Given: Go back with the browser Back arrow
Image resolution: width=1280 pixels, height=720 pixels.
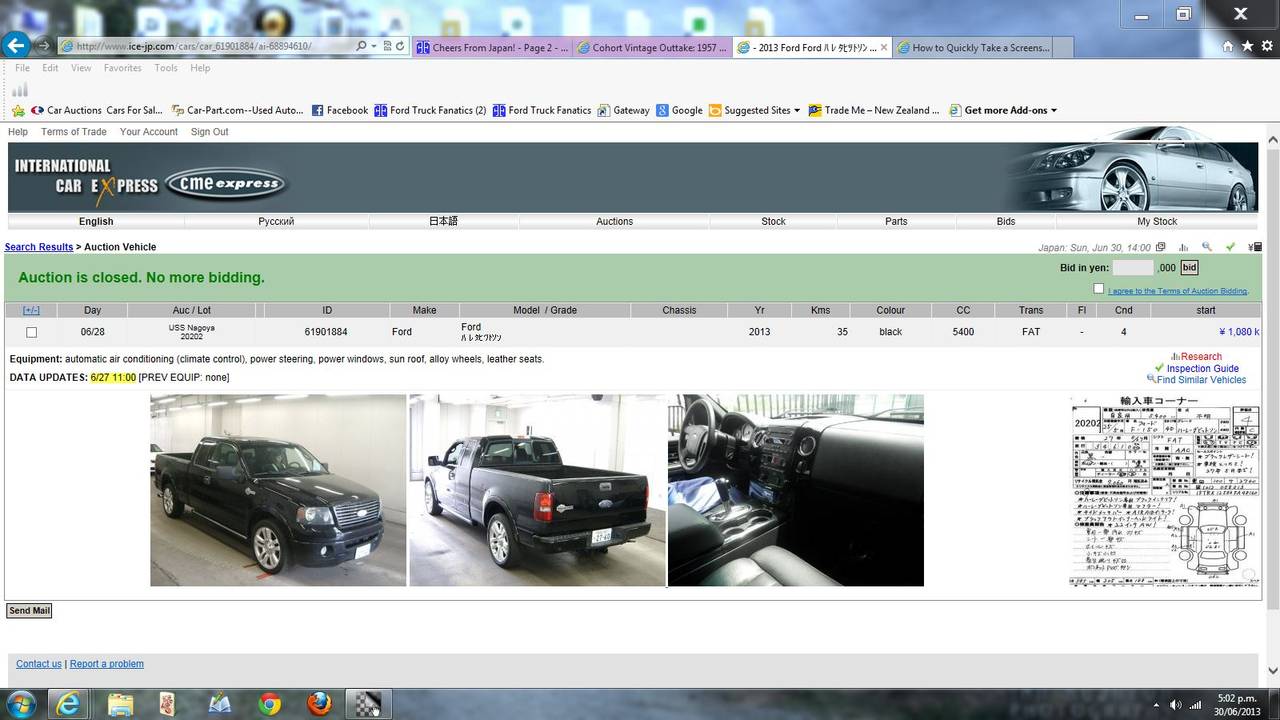Looking at the screenshot, I should click(15, 45).
